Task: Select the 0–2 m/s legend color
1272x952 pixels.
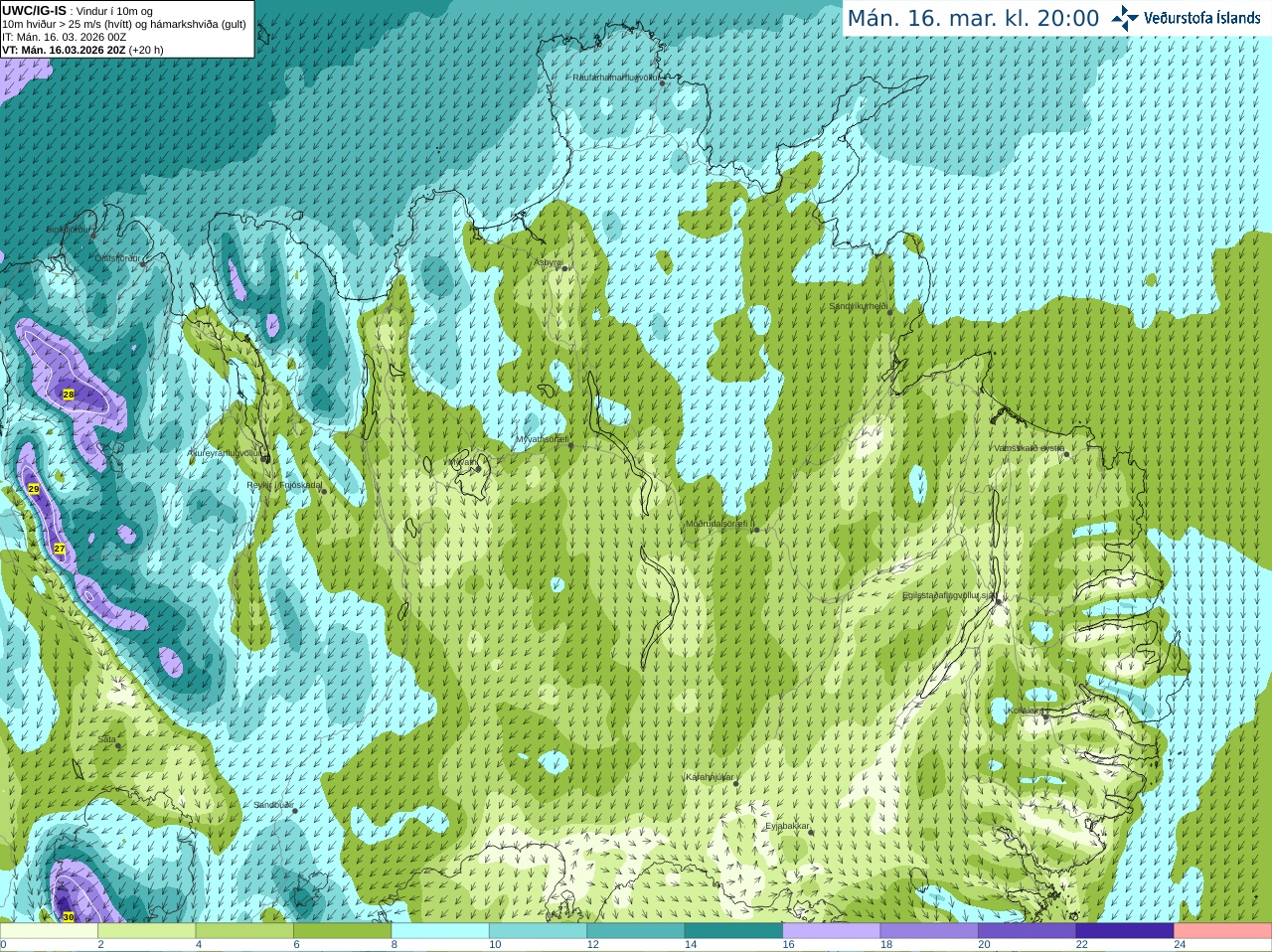Action: 49,931
